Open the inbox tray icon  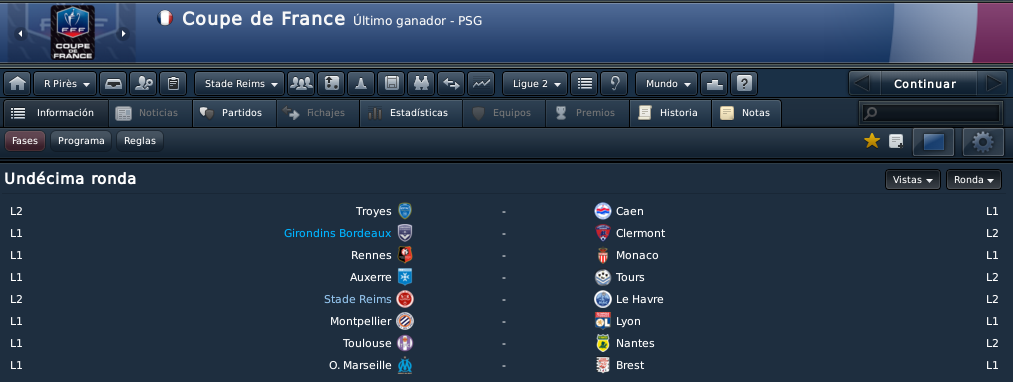point(113,83)
